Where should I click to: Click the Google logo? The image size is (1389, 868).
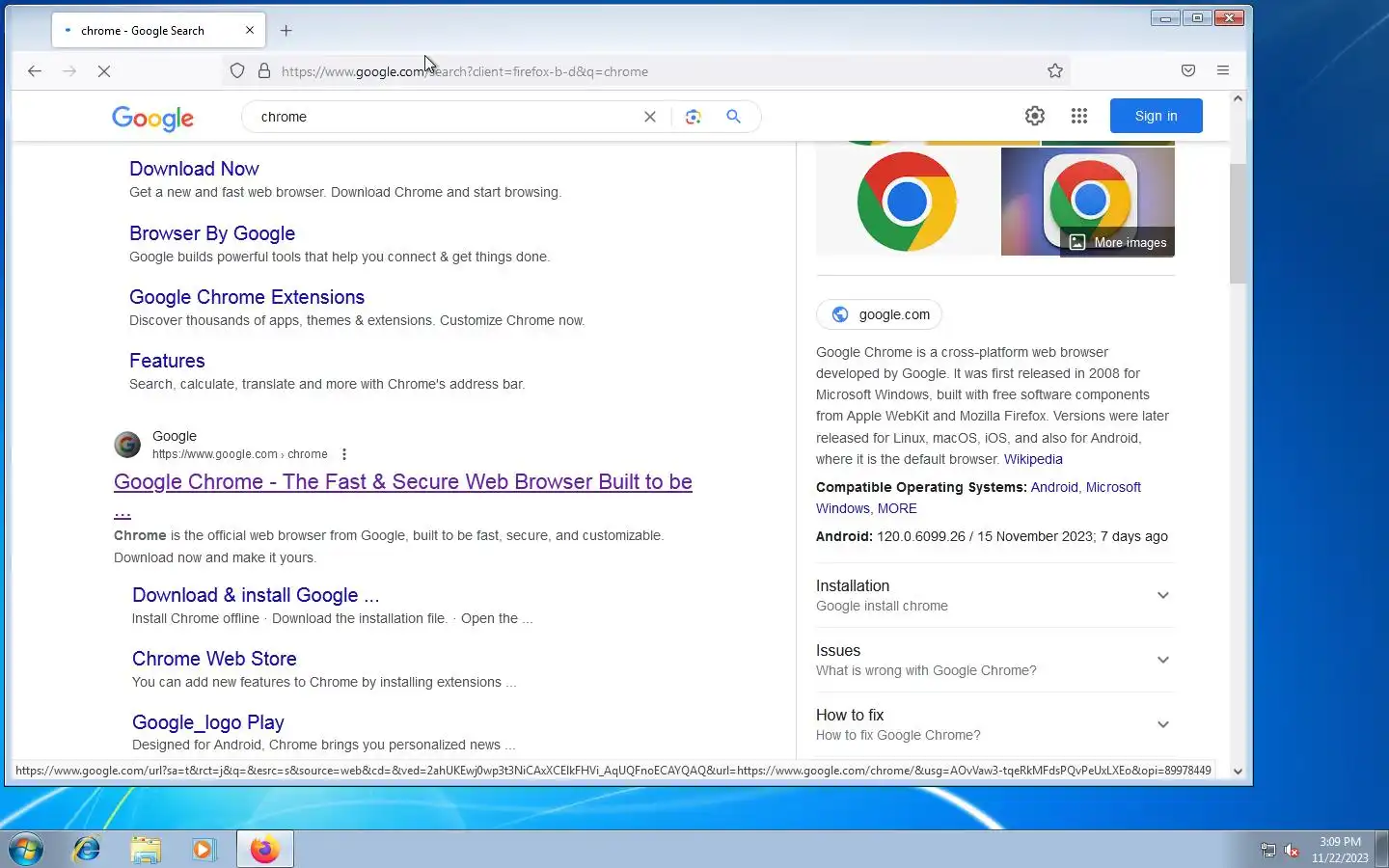(x=152, y=118)
